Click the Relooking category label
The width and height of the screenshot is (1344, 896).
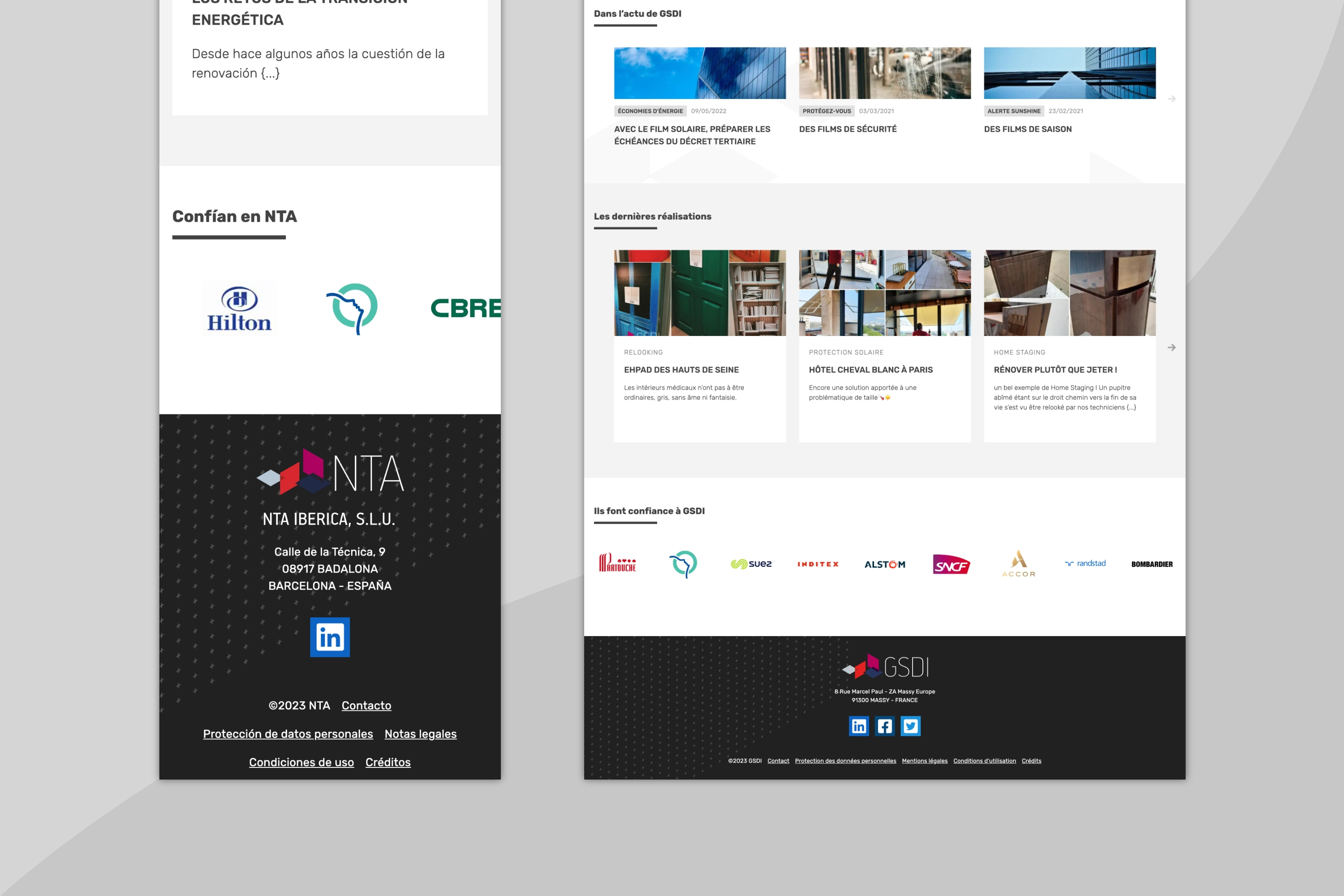pos(643,353)
